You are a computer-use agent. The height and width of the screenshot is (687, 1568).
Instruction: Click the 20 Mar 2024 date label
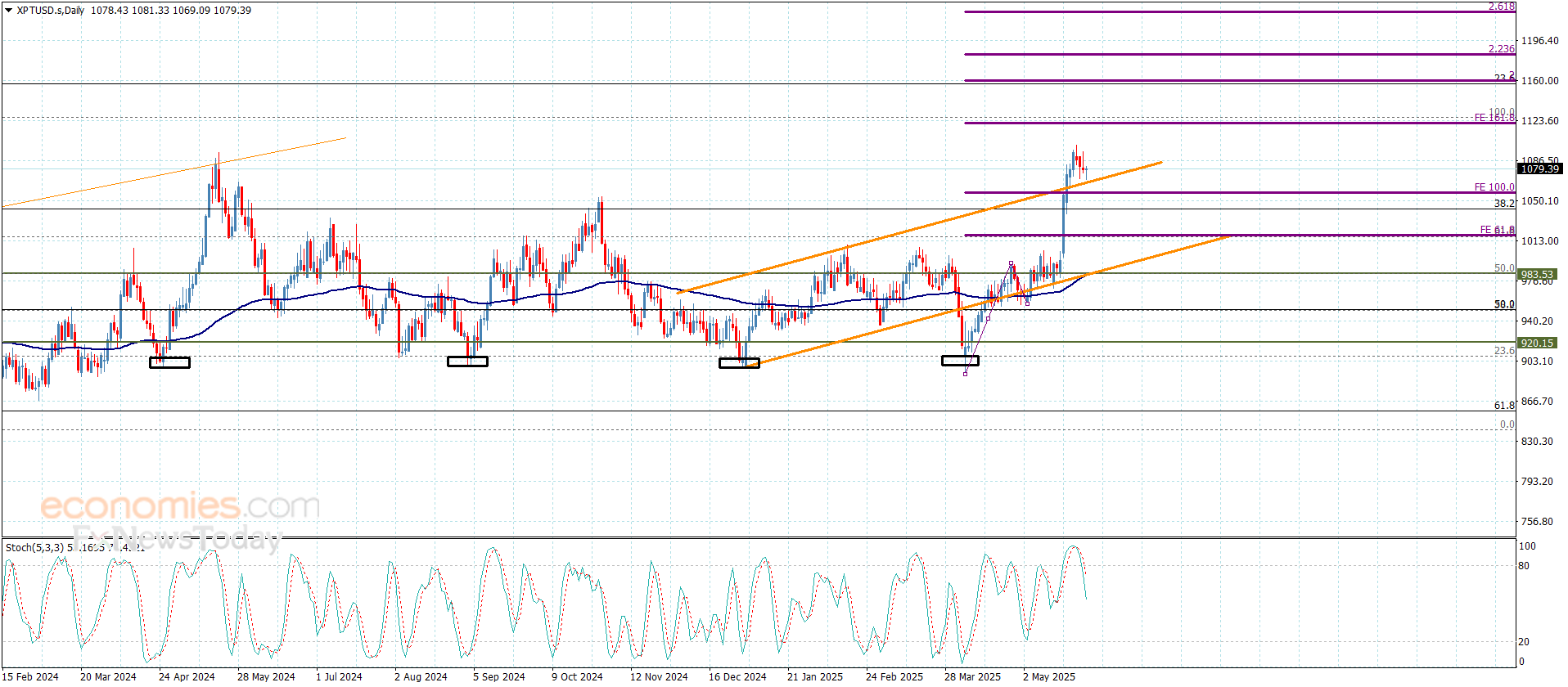(x=108, y=677)
